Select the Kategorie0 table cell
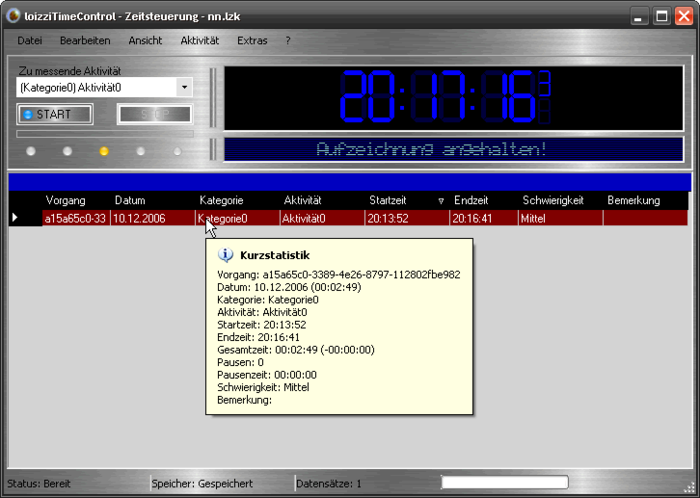 (238, 218)
